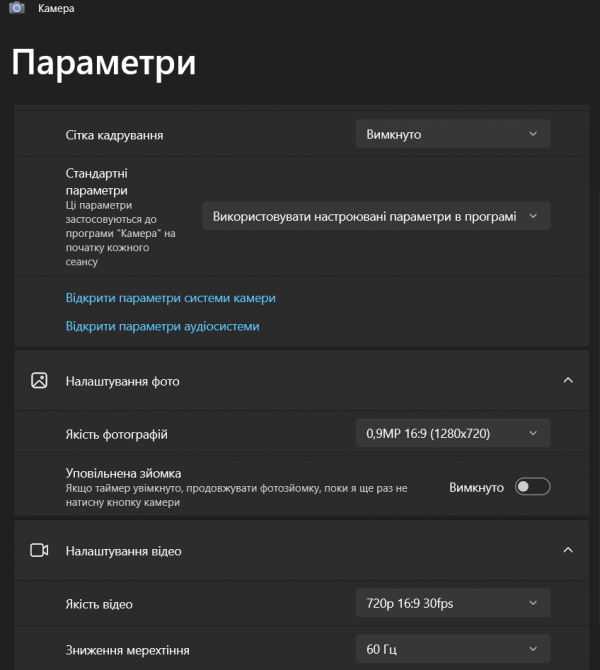Collapse the Налаштування відео section chevron

568,550
